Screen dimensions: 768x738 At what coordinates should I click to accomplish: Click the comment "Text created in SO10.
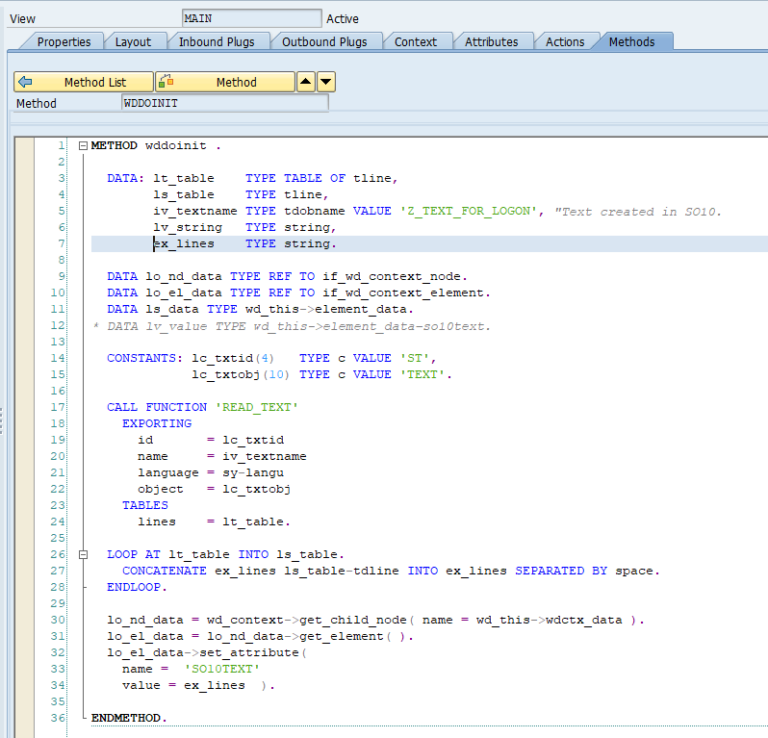638,212
